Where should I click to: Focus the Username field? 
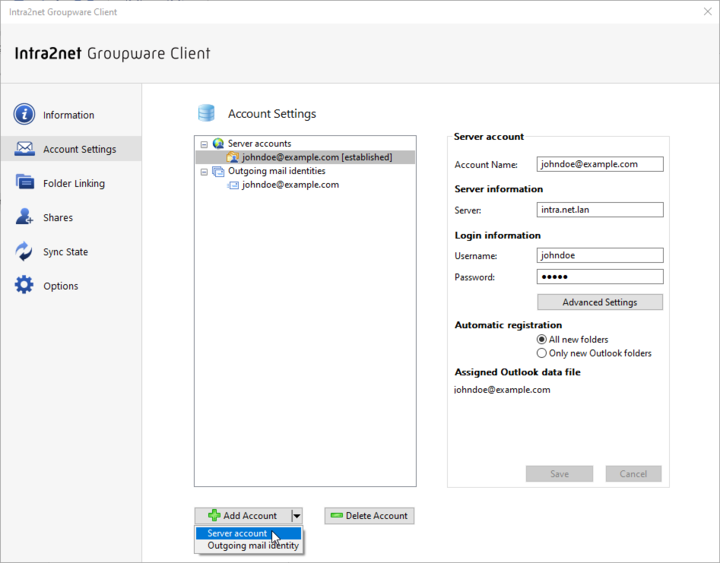point(600,255)
